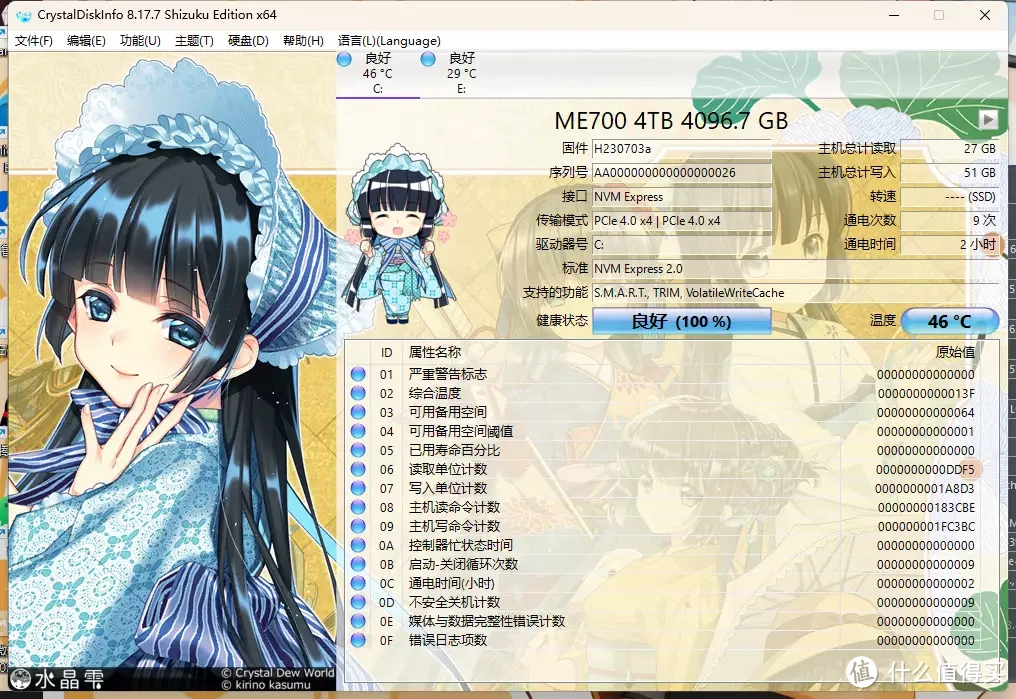Click the drive letter field C:
This screenshot has height=699, width=1016.
682,245
